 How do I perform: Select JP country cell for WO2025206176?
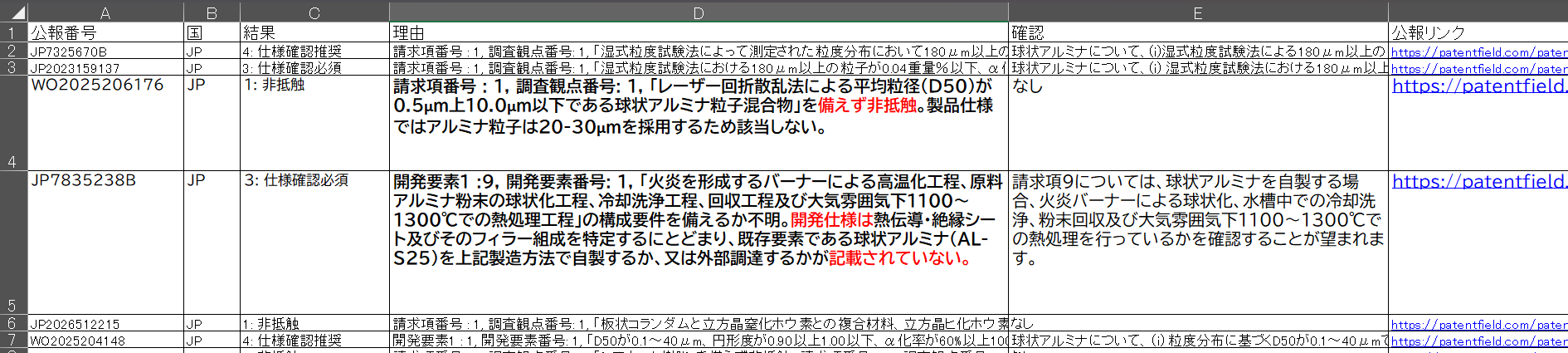[x=212, y=123]
